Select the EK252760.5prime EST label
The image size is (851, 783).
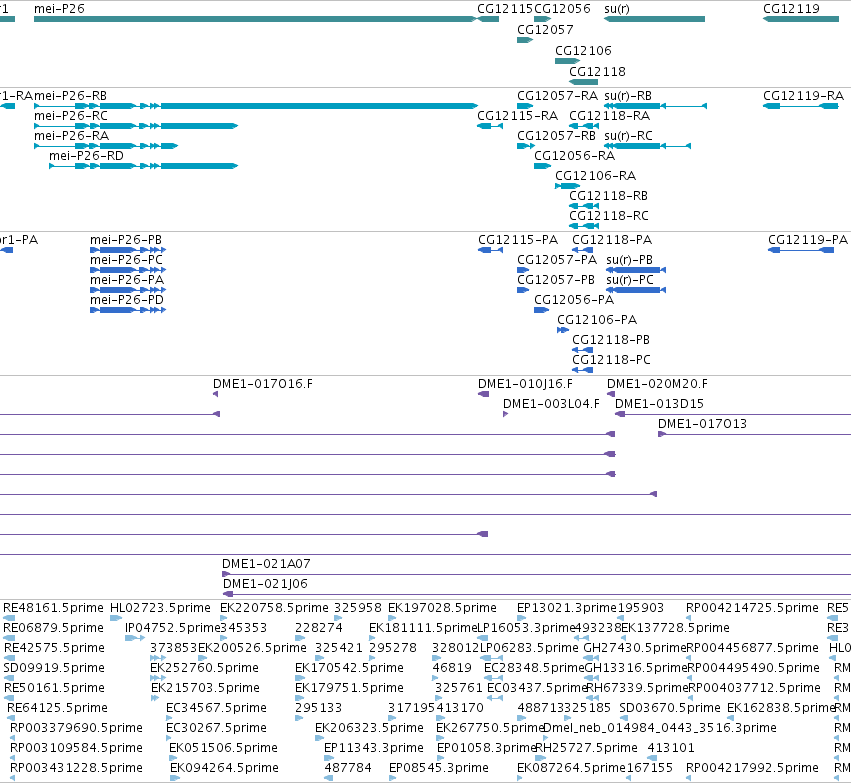205,667
